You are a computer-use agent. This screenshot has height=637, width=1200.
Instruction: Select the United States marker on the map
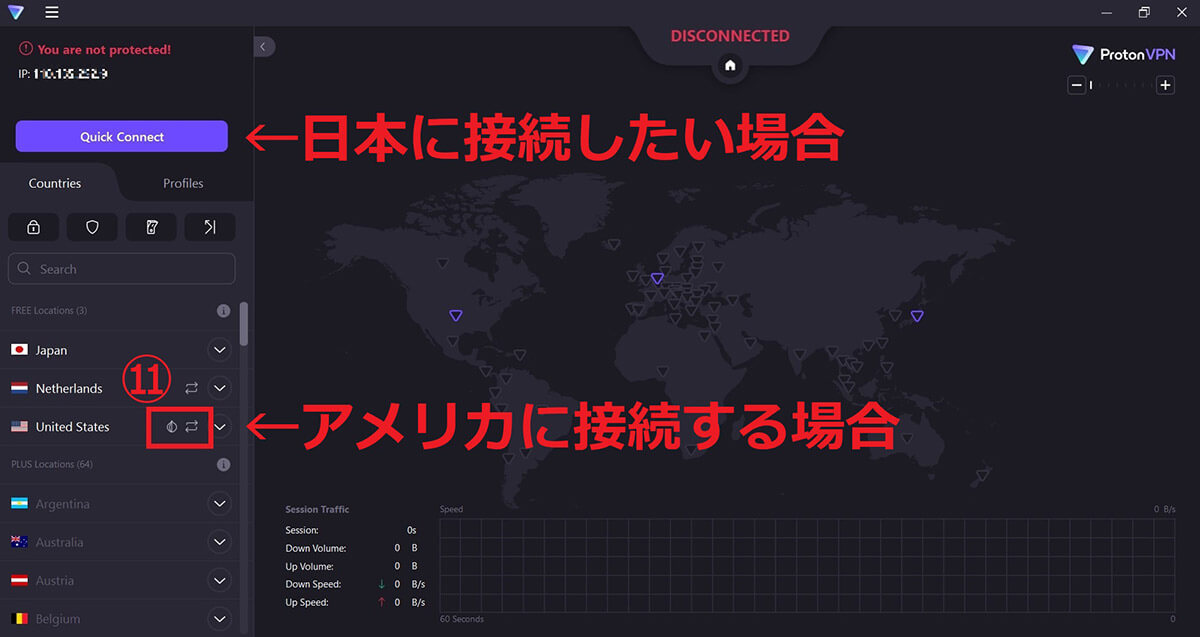click(456, 315)
